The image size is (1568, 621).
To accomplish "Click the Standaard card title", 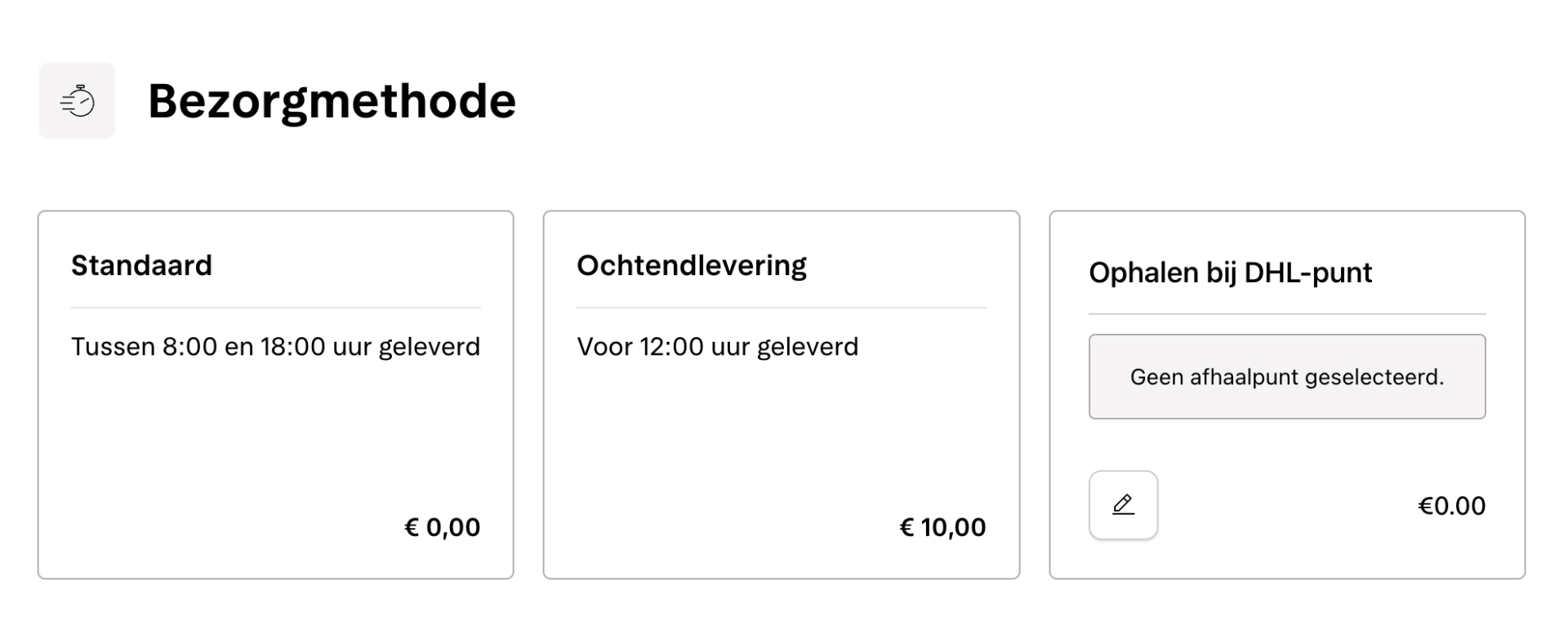I will pyautogui.click(x=142, y=264).
